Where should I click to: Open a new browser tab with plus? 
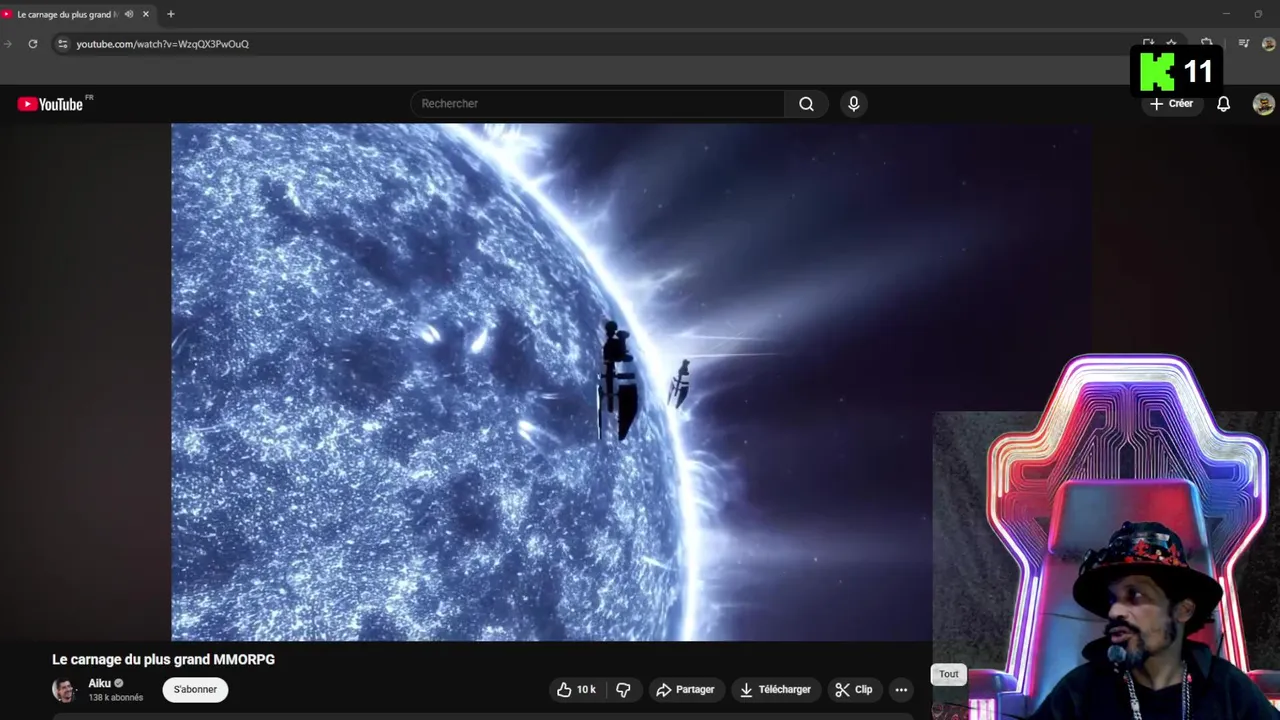point(171,14)
